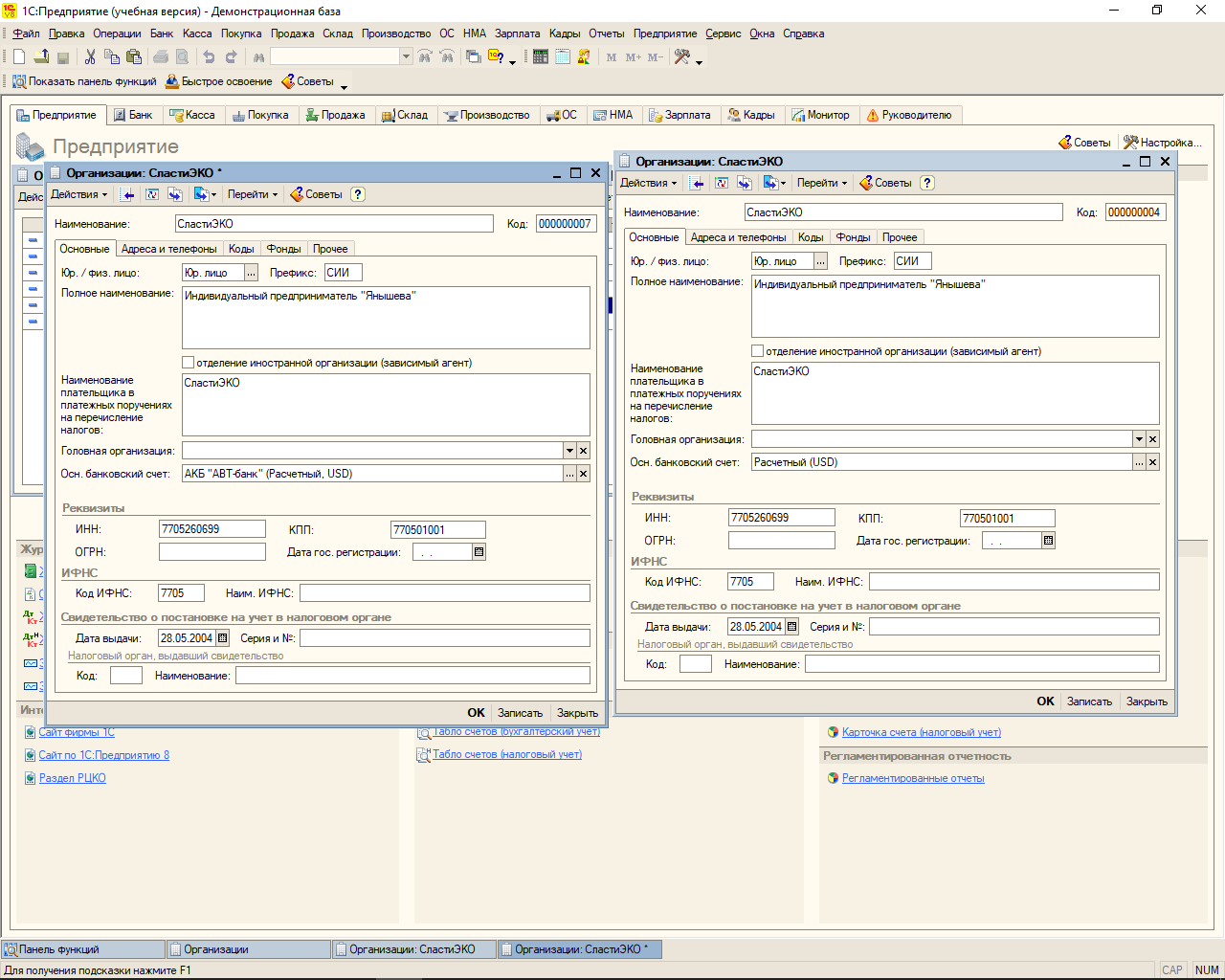Clear Головная организация with X, right window
The height and width of the screenshot is (980, 1225).
click(1153, 439)
